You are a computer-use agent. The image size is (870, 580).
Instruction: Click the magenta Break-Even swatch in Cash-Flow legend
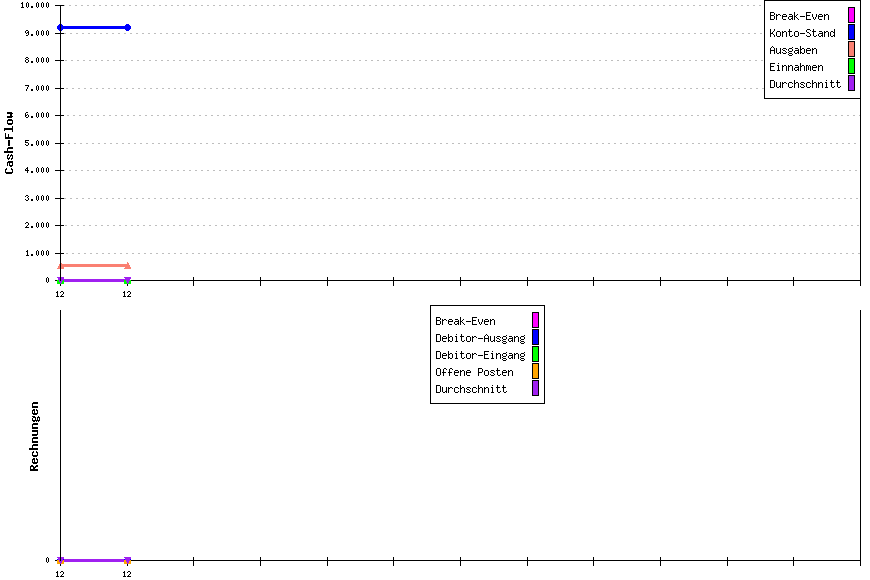click(x=851, y=15)
